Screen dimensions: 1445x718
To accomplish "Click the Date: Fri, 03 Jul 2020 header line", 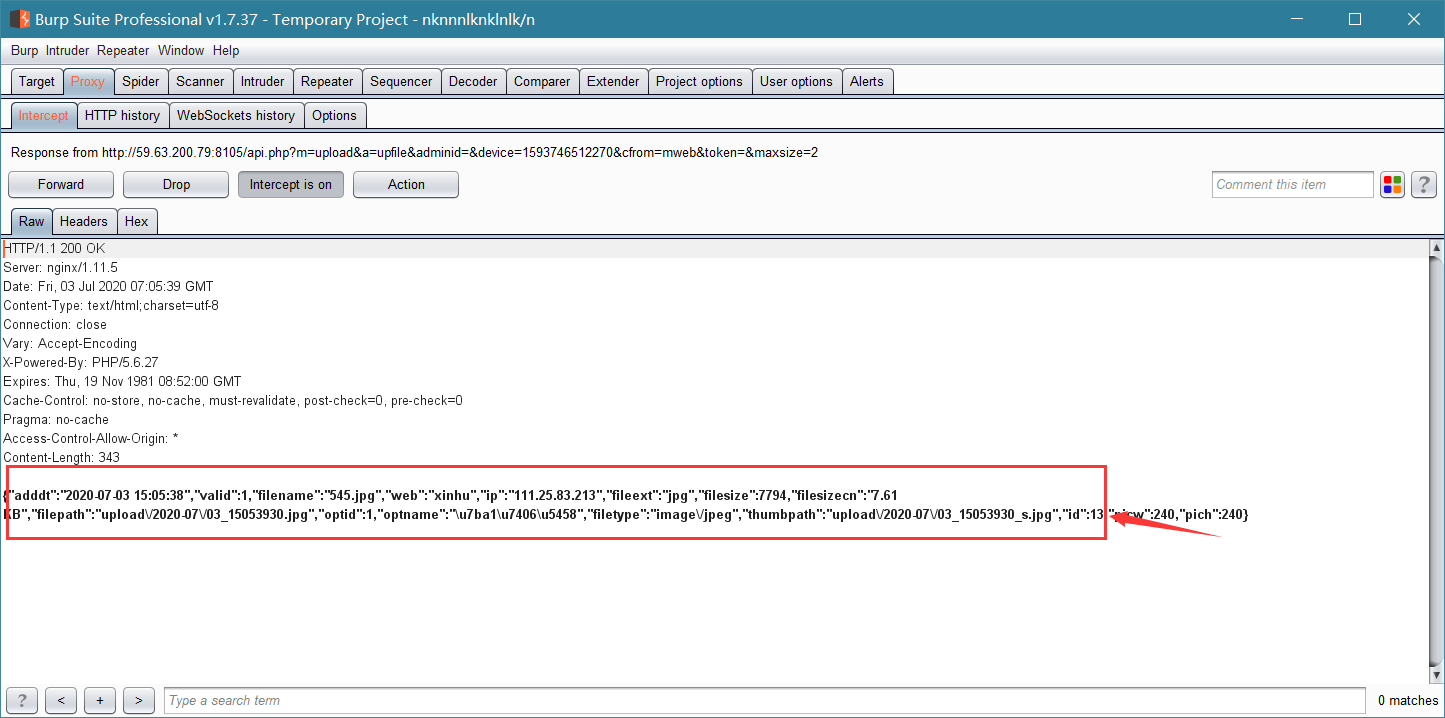I will click(x=108, y=286).
